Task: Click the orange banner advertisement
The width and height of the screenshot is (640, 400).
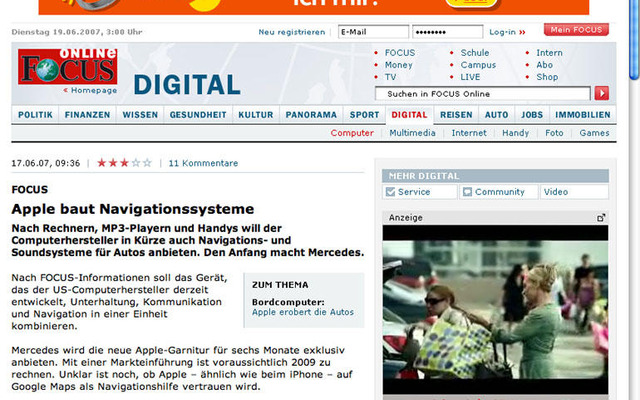Action: [x=313, y=7]
